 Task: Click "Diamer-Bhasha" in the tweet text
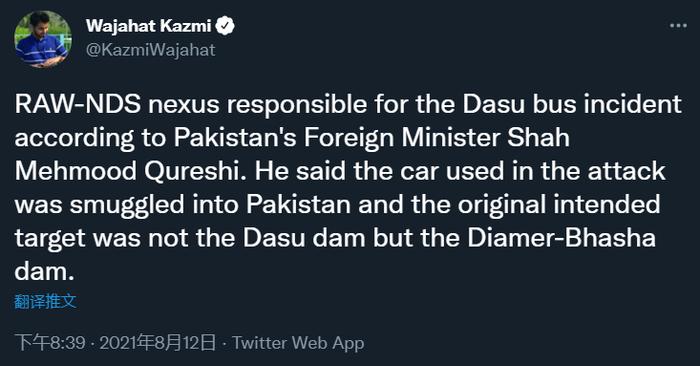click(x=562, y=238)
